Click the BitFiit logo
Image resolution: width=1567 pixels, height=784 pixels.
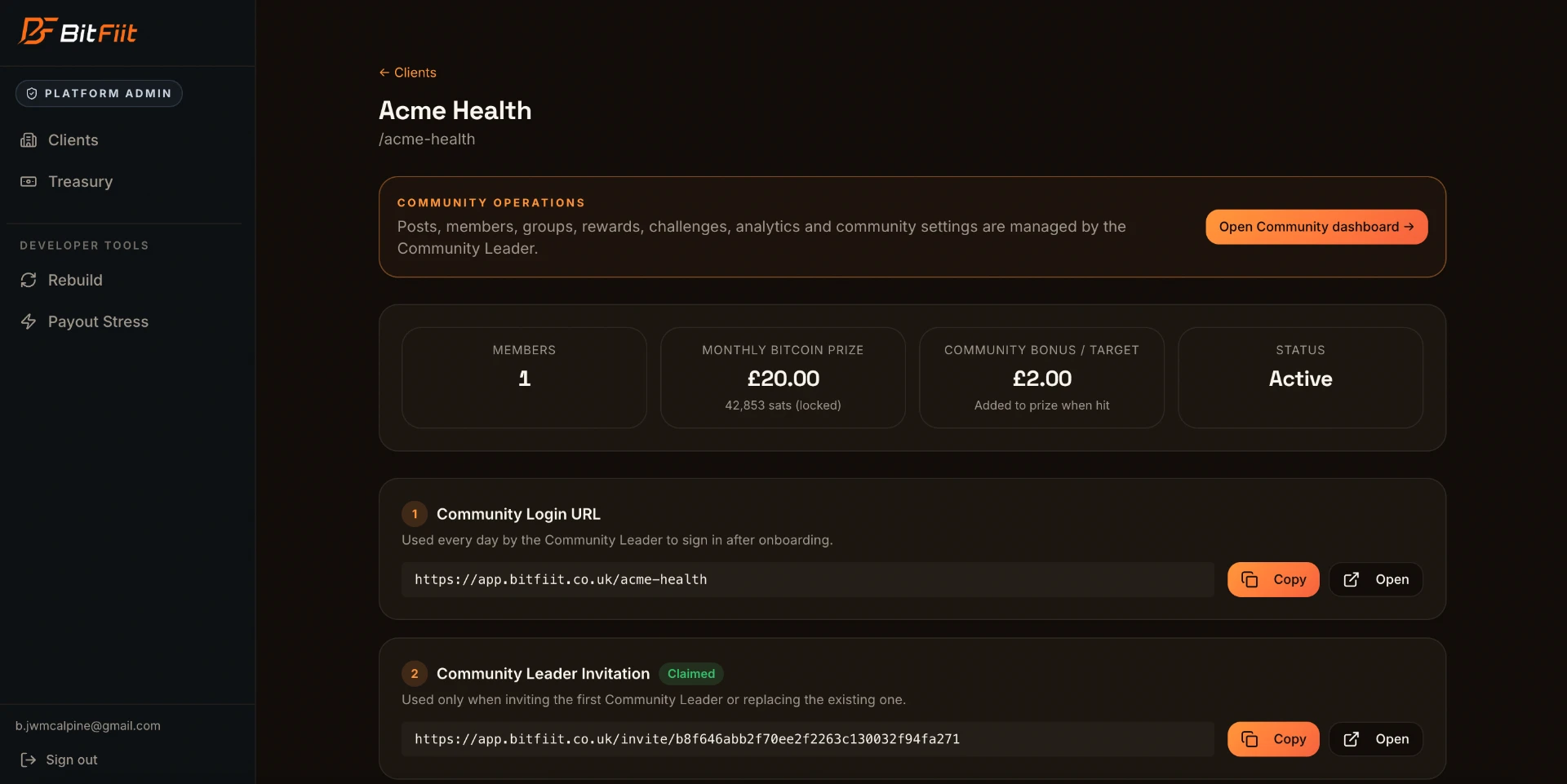point(78,32)
